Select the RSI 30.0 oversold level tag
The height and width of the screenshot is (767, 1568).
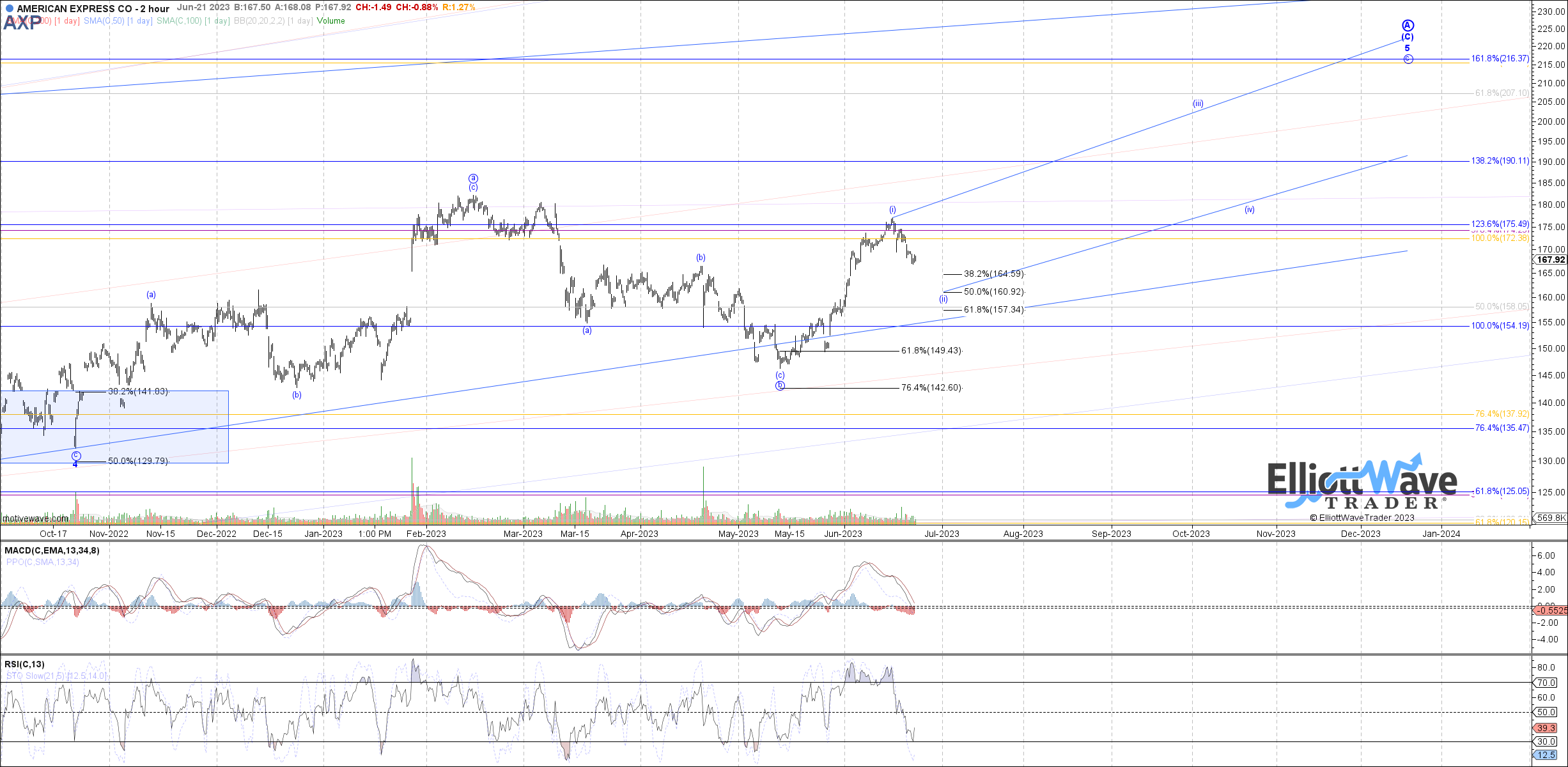pyautogui.click(x=1546, y=741)
